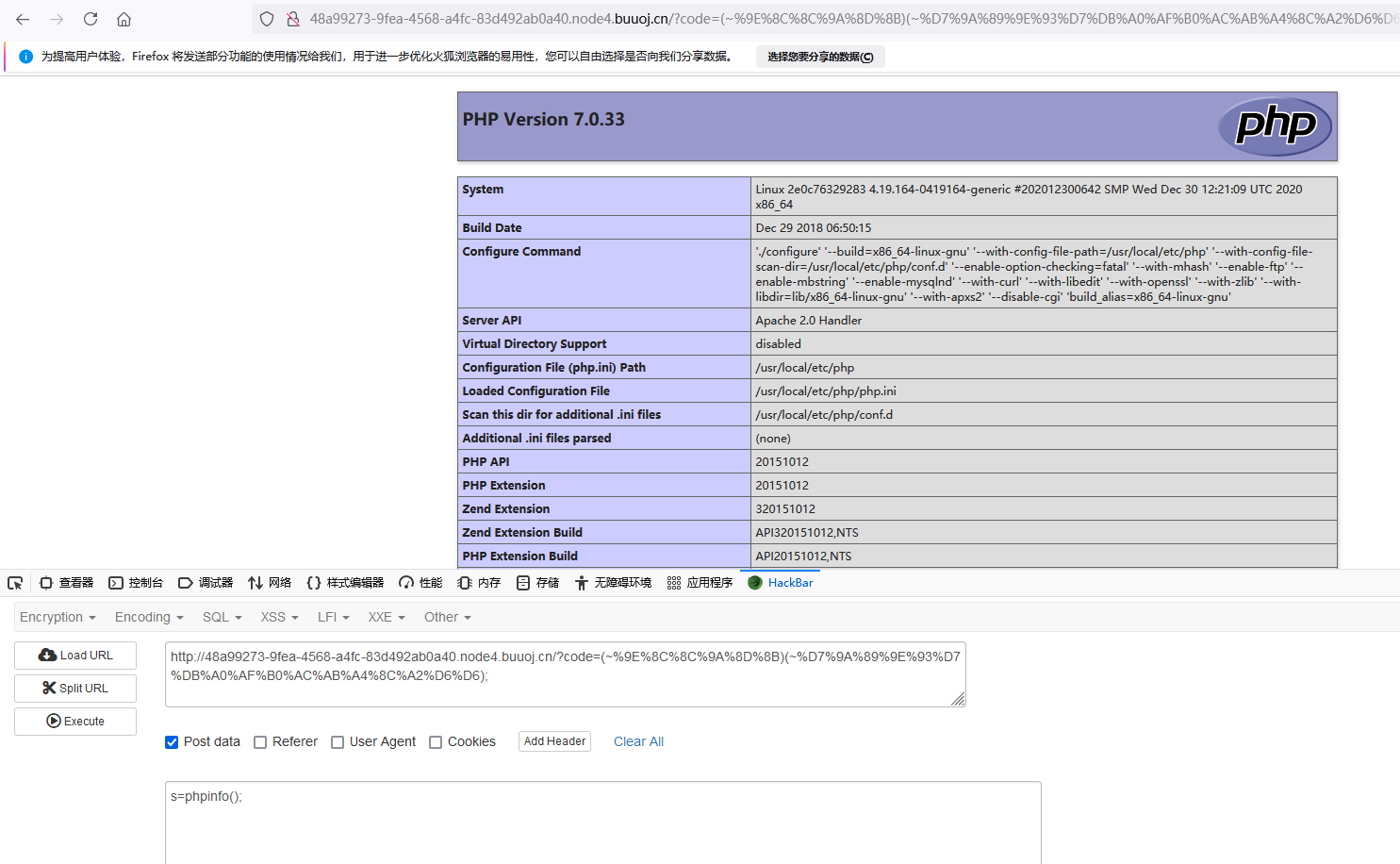Click the Apache 2.0 Handler cell
Viewport: 1400px width, 864px height.
click(808, 321)
